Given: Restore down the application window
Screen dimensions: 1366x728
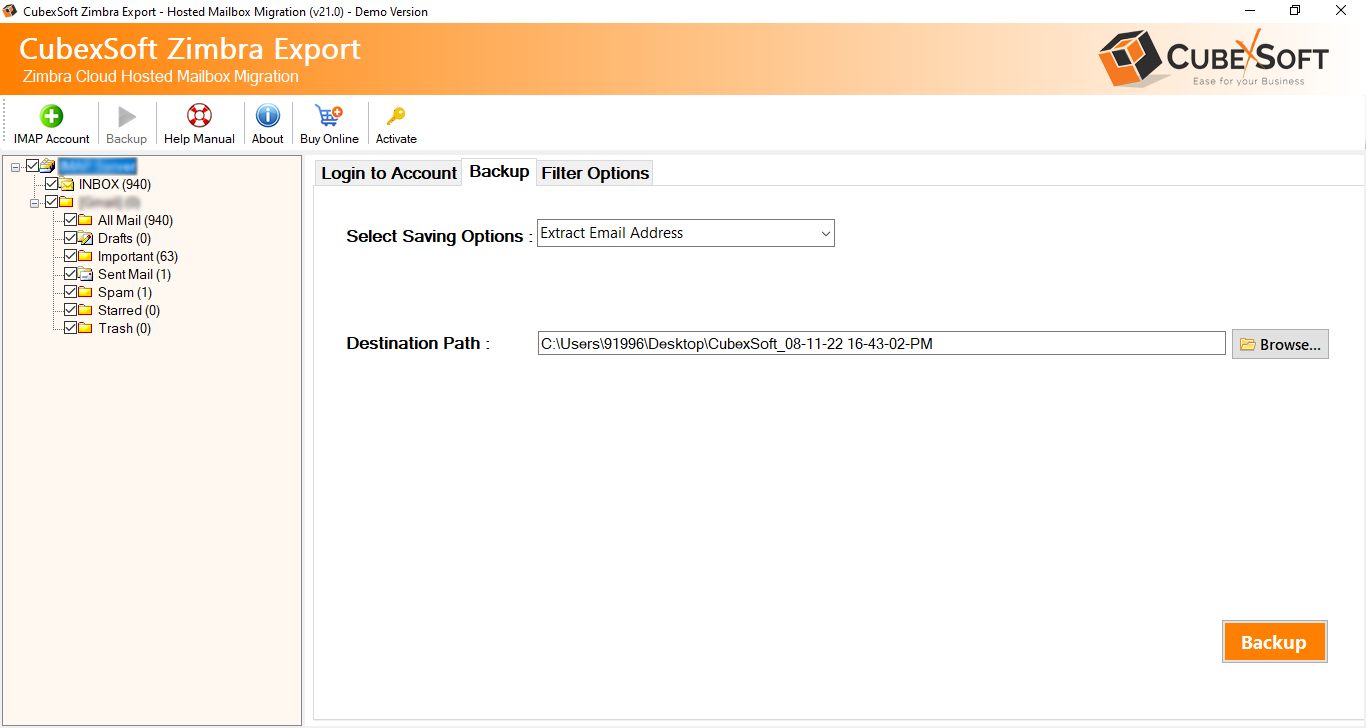Looking at the screenshot, I should (x=1295, y=11).
